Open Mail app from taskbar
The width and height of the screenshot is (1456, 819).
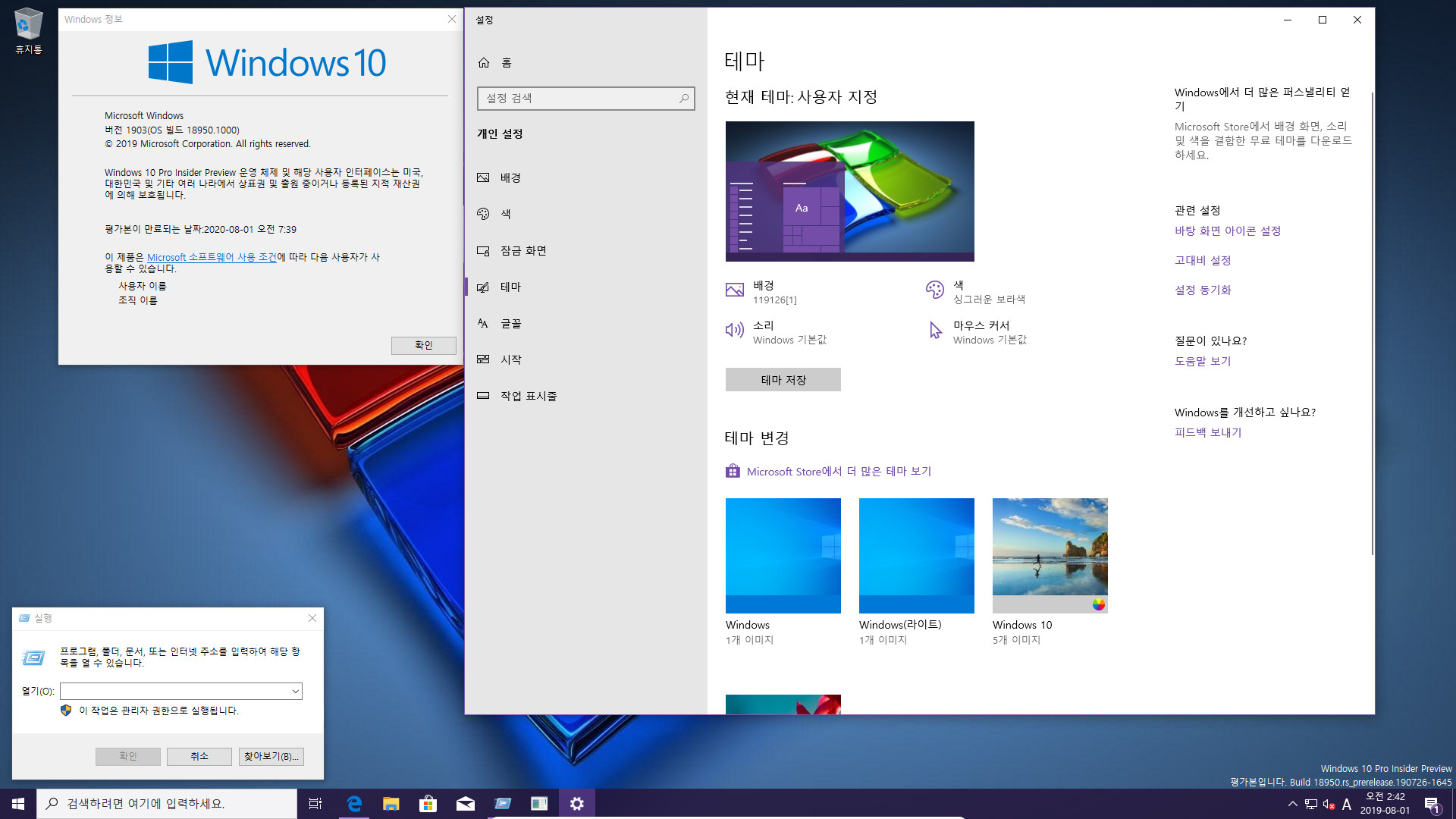pyautogui.click(x=465, y=804)
